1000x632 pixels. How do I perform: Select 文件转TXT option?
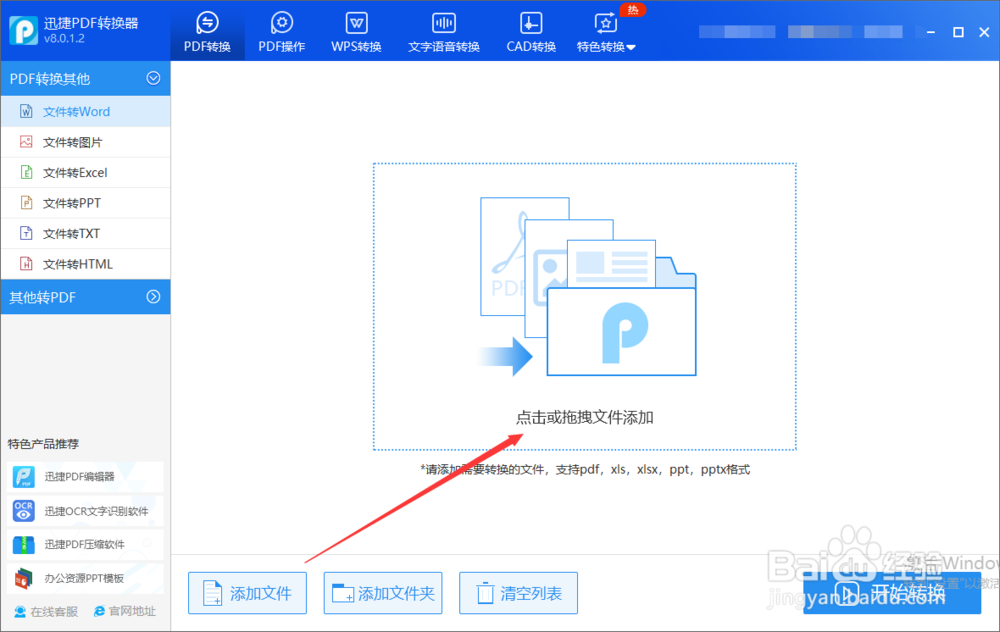(x=85, y=233)
